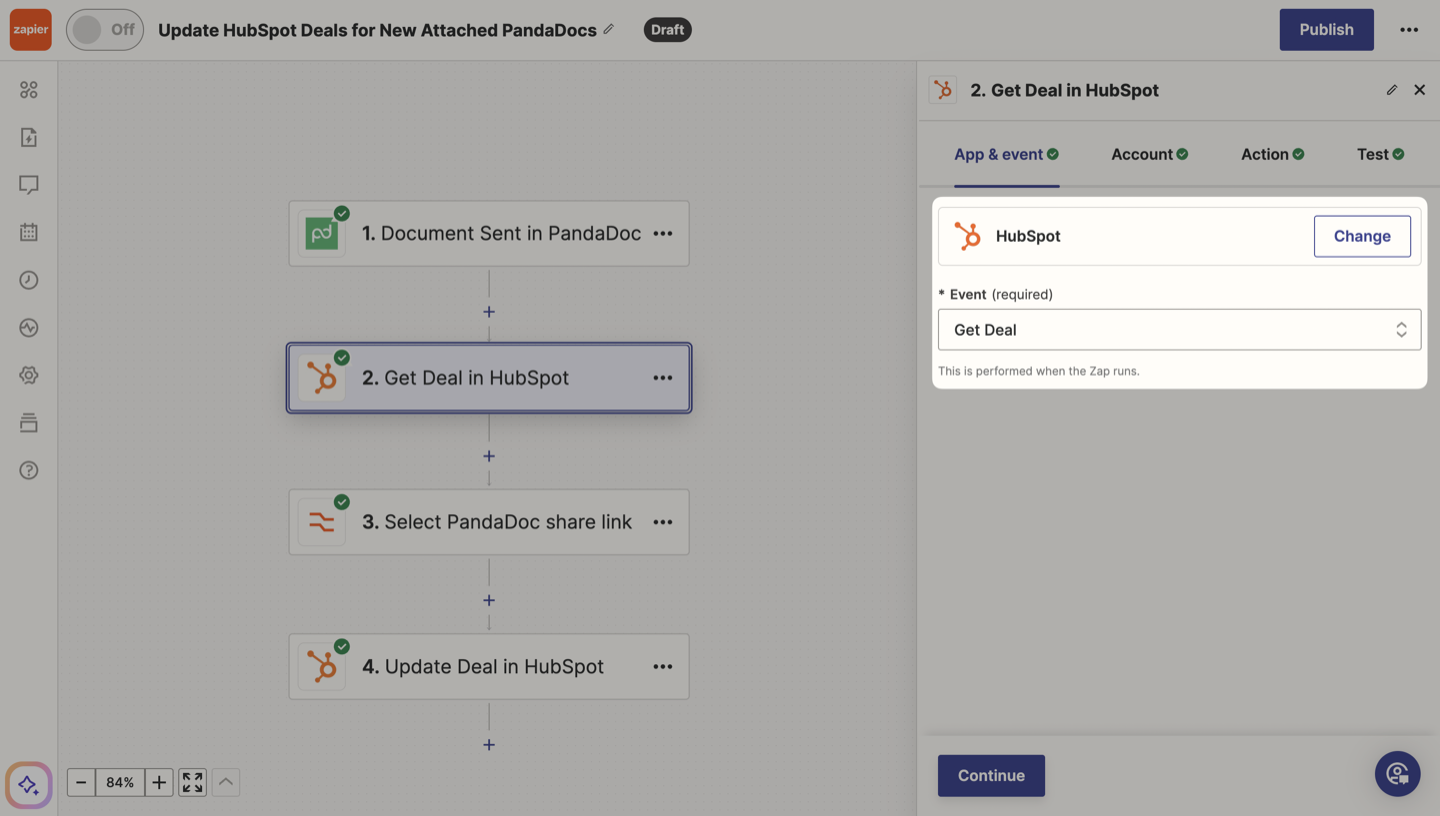Image resolution: width=1440 pixels, height=816 pixels.
Task: Select step 4 Update Deal in HubSpot
Action: pos(489,666)
